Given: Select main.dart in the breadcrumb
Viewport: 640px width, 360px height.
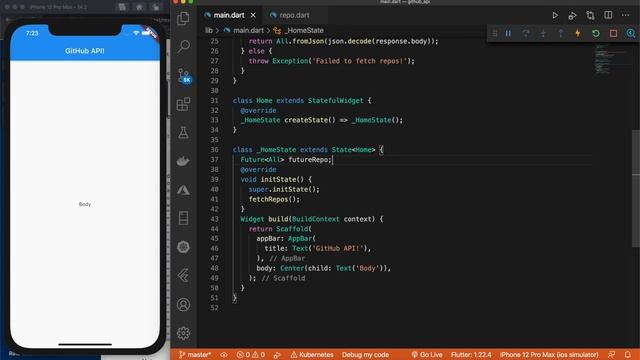Looking at the screenshot, I should tap(248, 30).
